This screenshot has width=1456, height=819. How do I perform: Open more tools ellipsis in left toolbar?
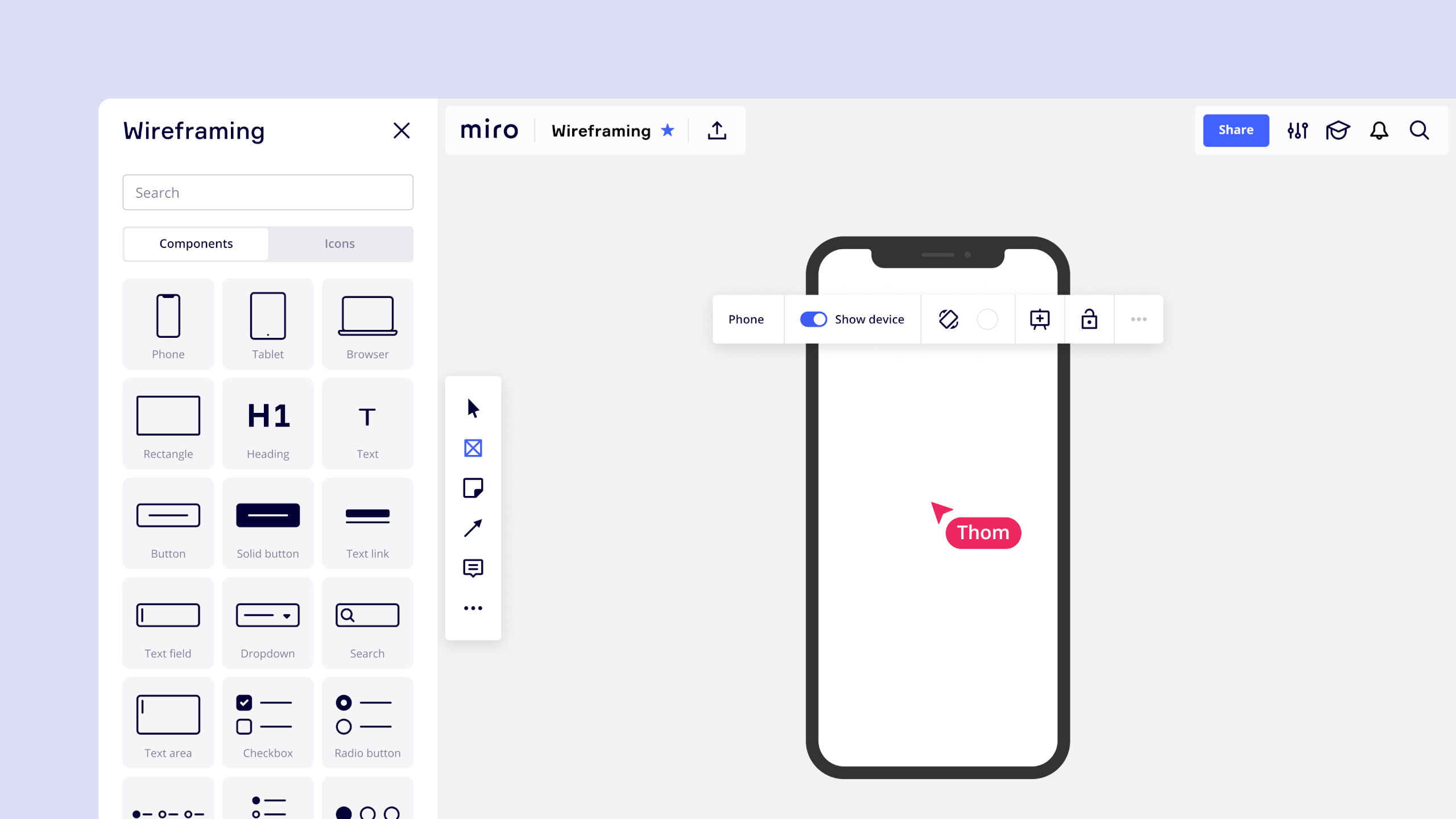click(x=473, y=608)
